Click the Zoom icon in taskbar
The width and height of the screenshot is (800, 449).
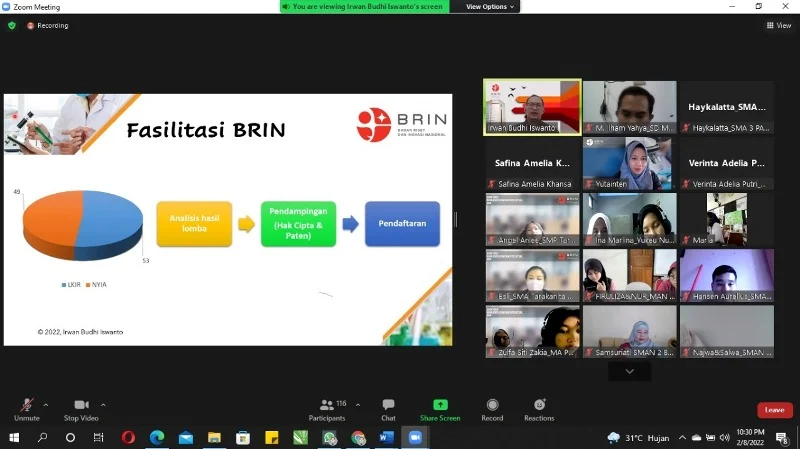[x=415, y=437]
